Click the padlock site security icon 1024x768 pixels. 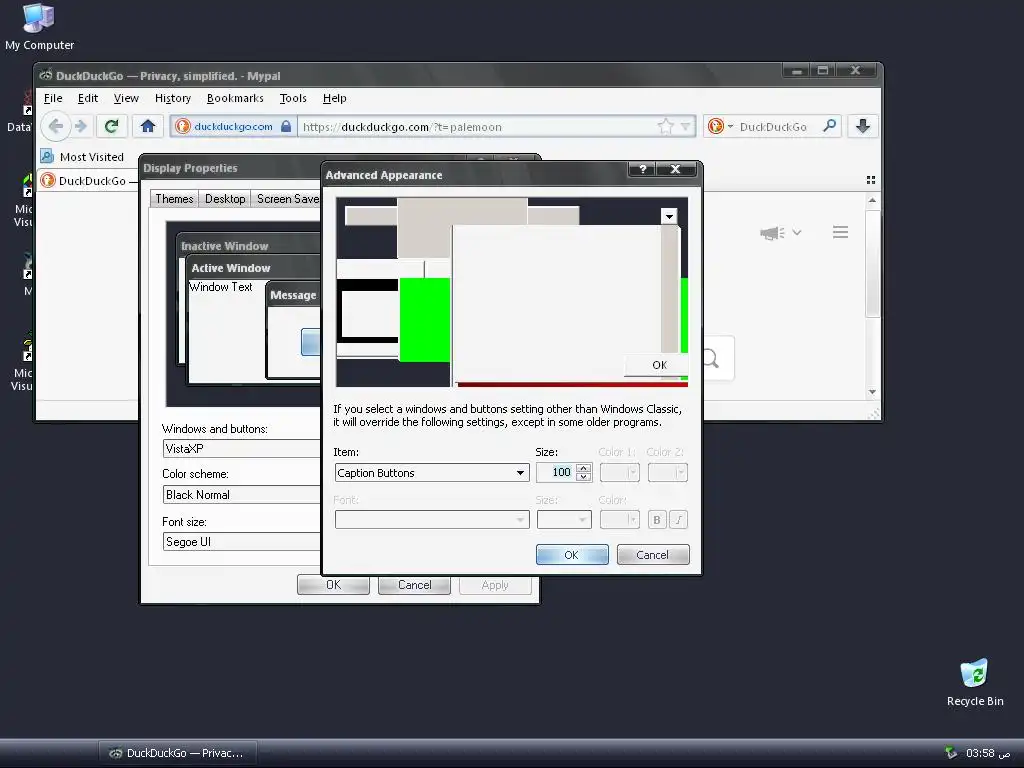tap(286, 127)
